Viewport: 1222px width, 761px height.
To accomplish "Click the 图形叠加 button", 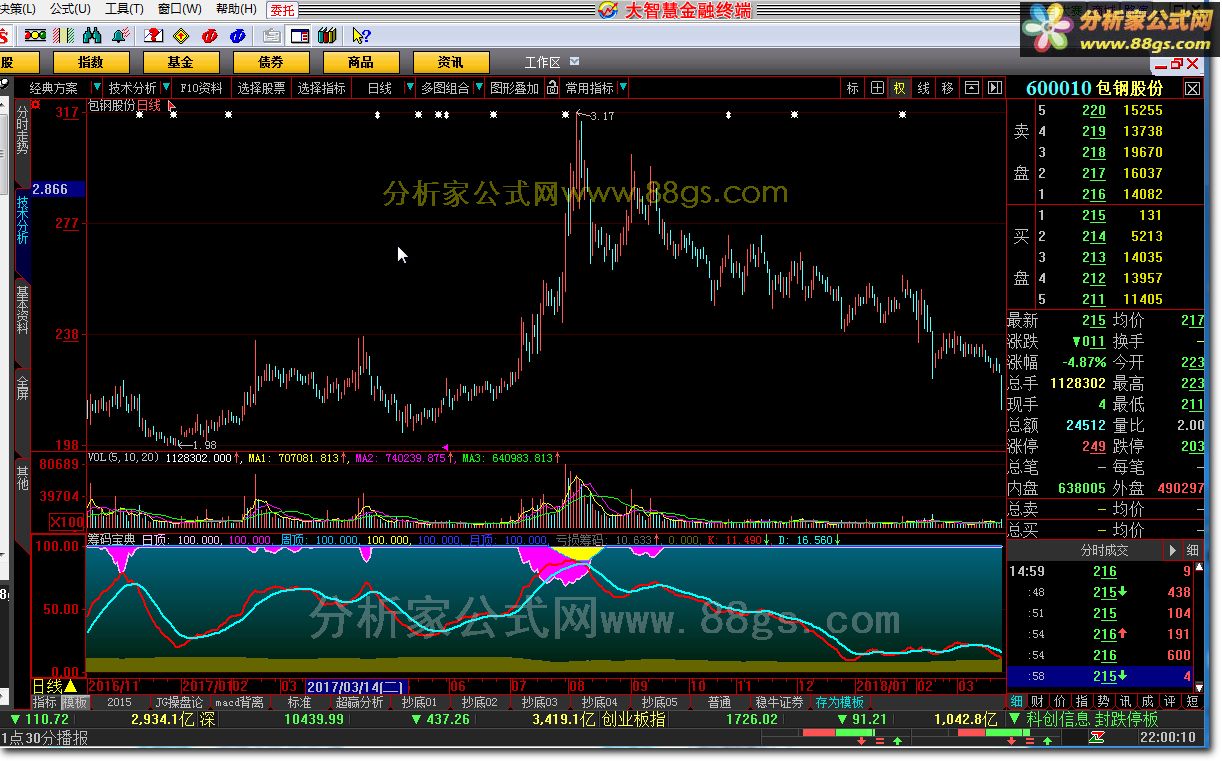I will click(515, 88).
